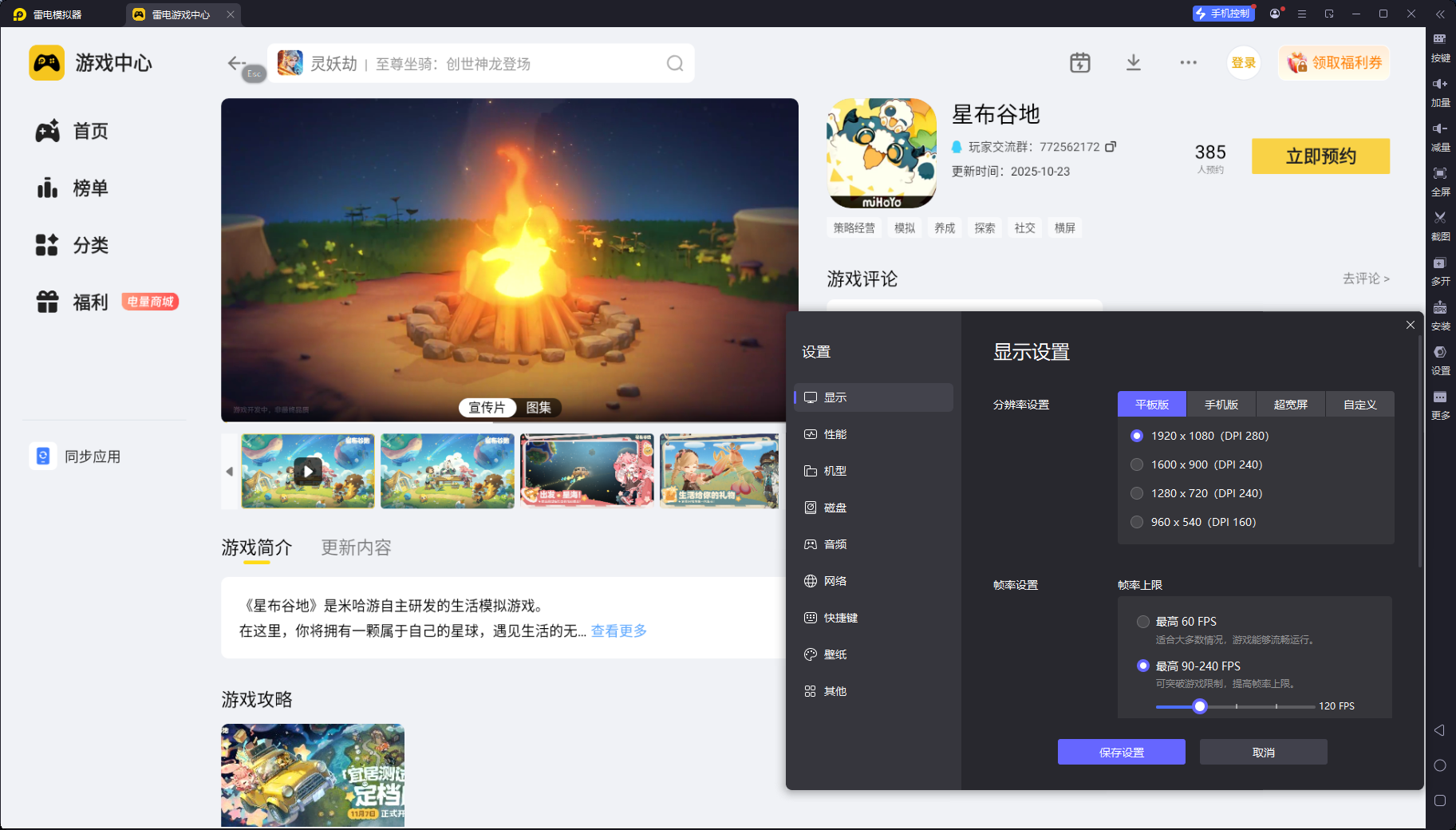Go back using the Esc arrow
Screen dimensions: 1456x830
[237, 63]
